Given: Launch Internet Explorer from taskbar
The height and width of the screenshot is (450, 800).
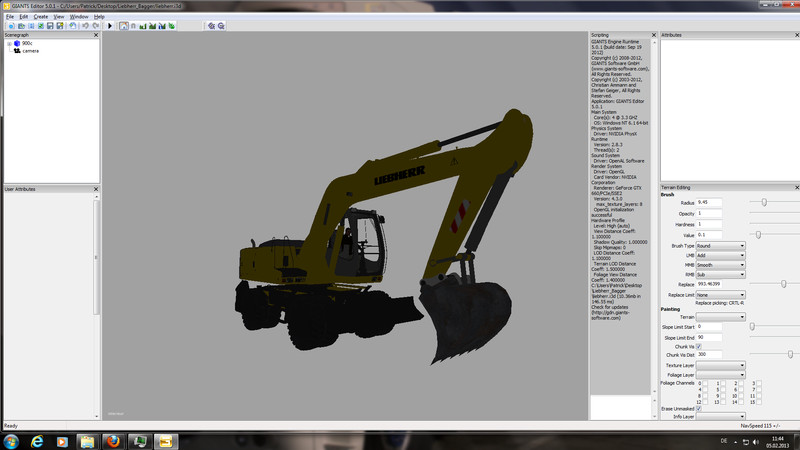Looking at the screenshot, I should (37, 441).
